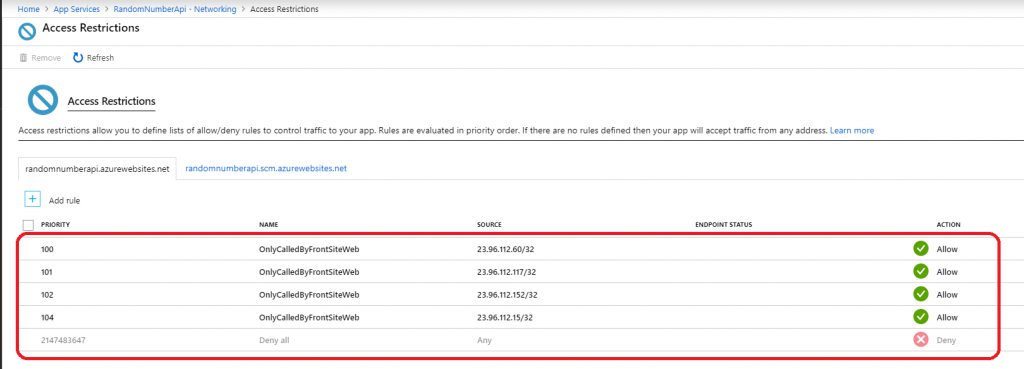1024x369 pixels.
Task: Click Add rule label
Action: click(x=65, y=201)
